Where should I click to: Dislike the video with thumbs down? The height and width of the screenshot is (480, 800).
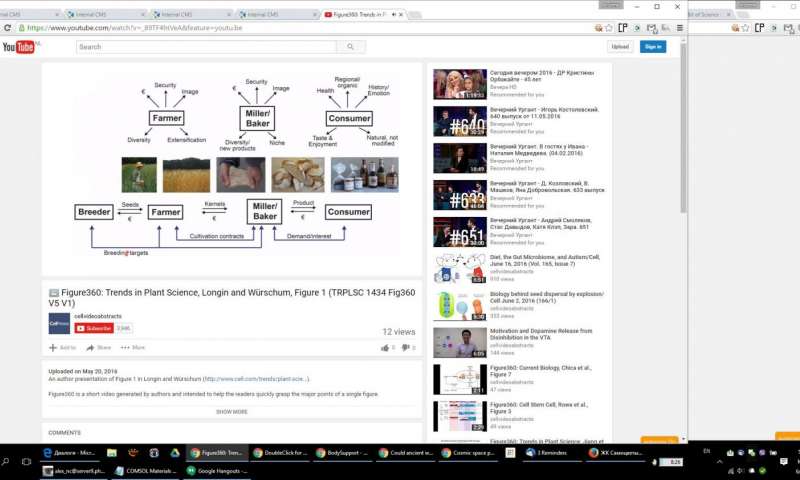(406, 348)
